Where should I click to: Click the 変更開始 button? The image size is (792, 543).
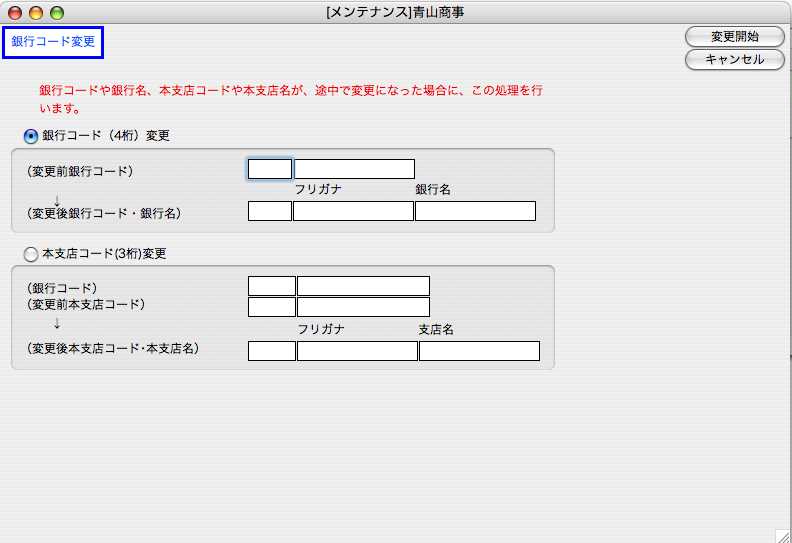pos(734,36)
